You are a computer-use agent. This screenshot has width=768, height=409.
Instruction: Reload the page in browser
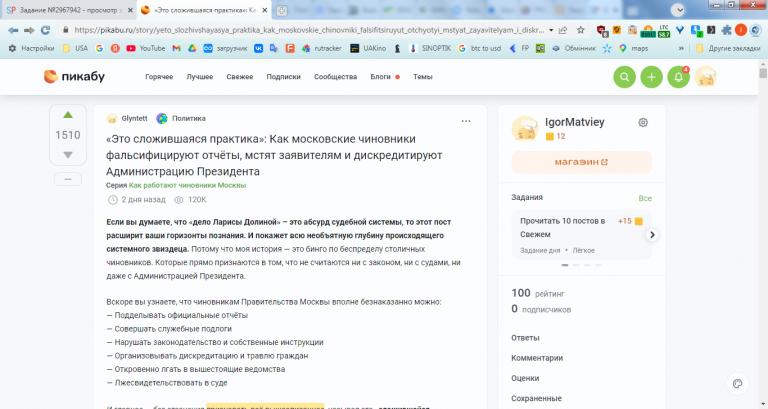point(46,30)
